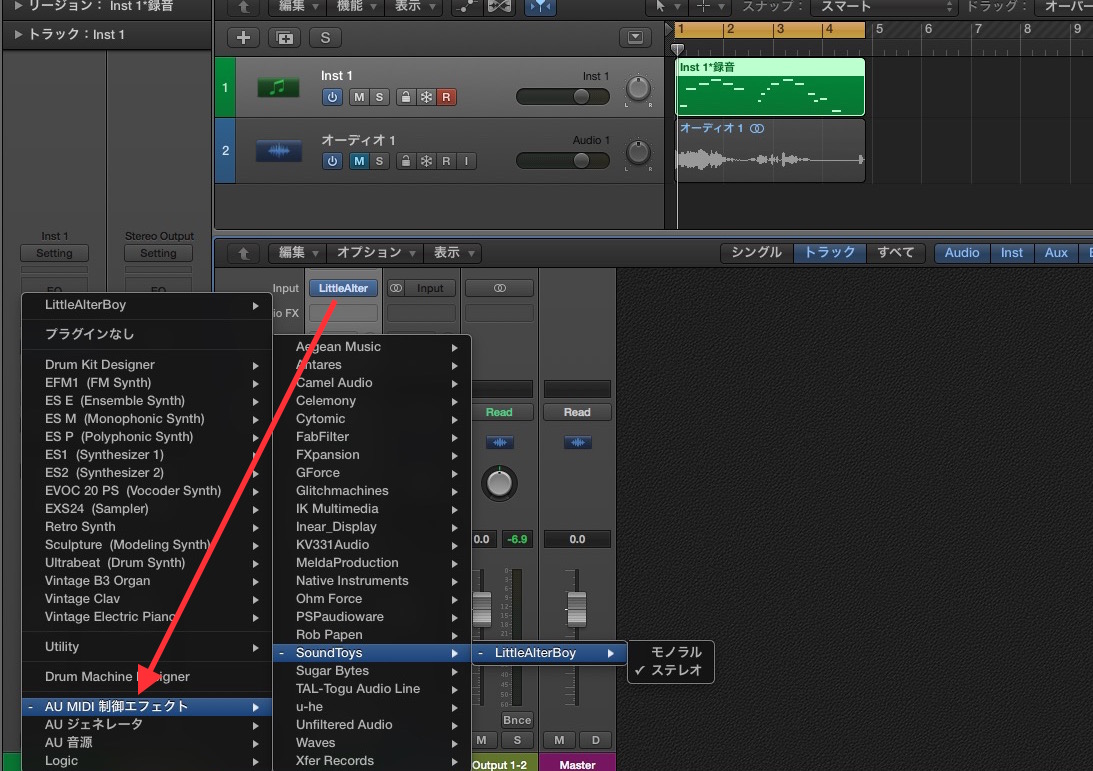Click the Master strip Read automation button
The height and width of the screenshot is (771, 1093).
577,412
